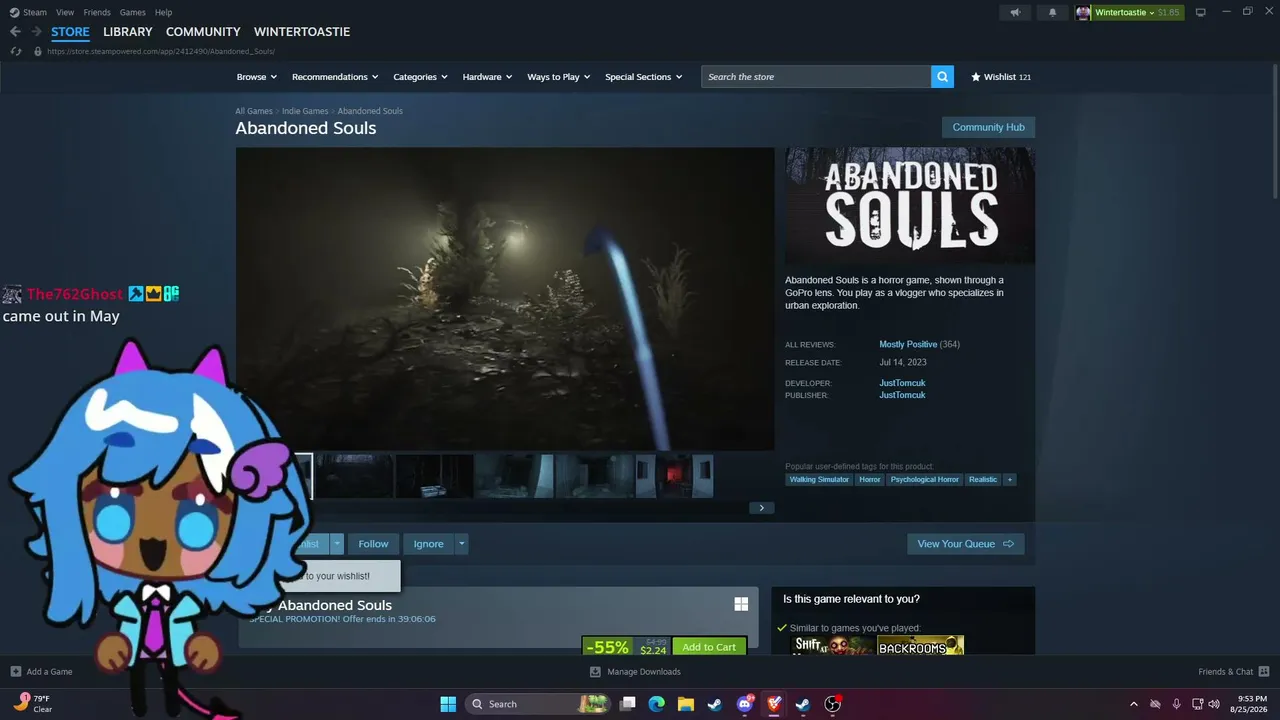
Task: Click the Steam taskbar icon left of Discord
Action: click(x=715, y=704)
